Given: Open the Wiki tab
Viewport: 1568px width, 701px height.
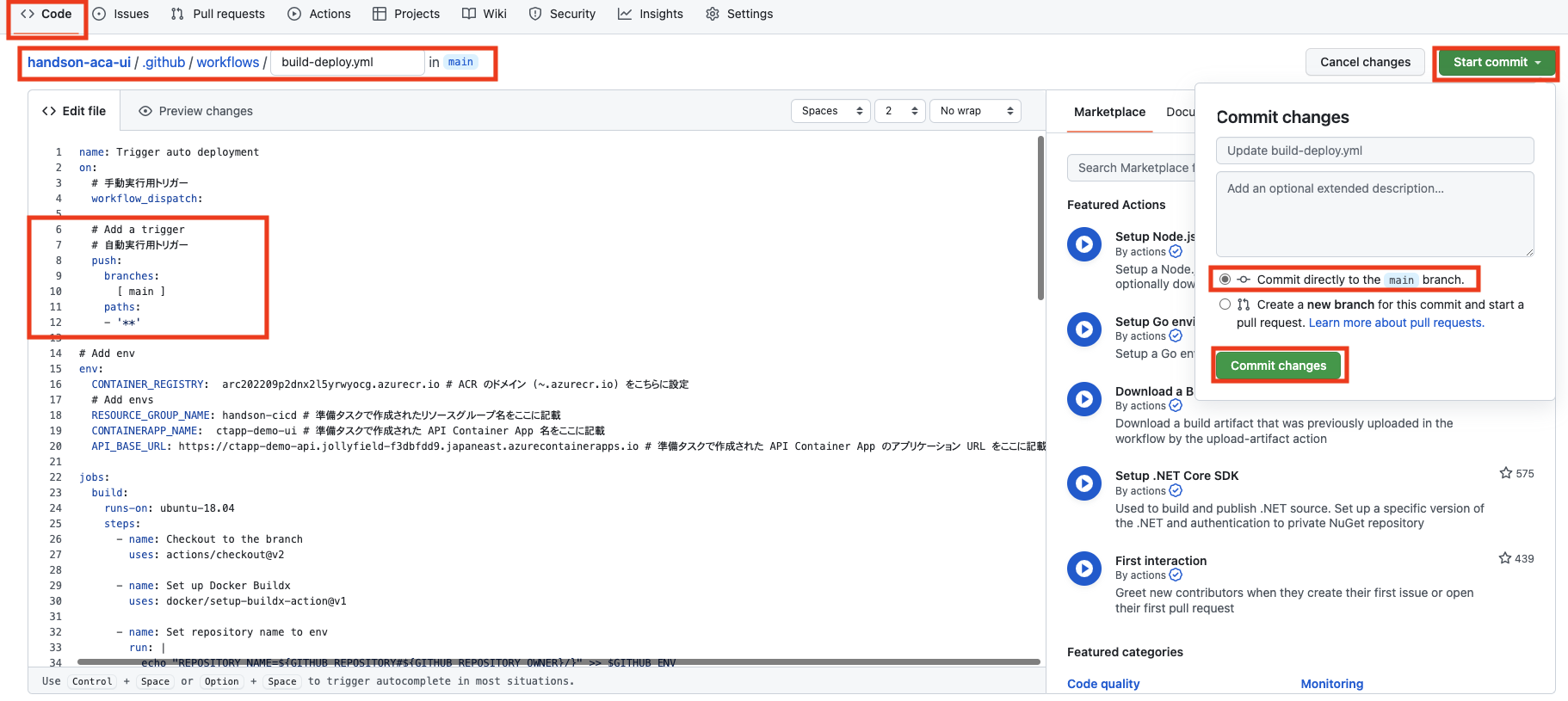Looking at the screenshot, I should 485,14.
